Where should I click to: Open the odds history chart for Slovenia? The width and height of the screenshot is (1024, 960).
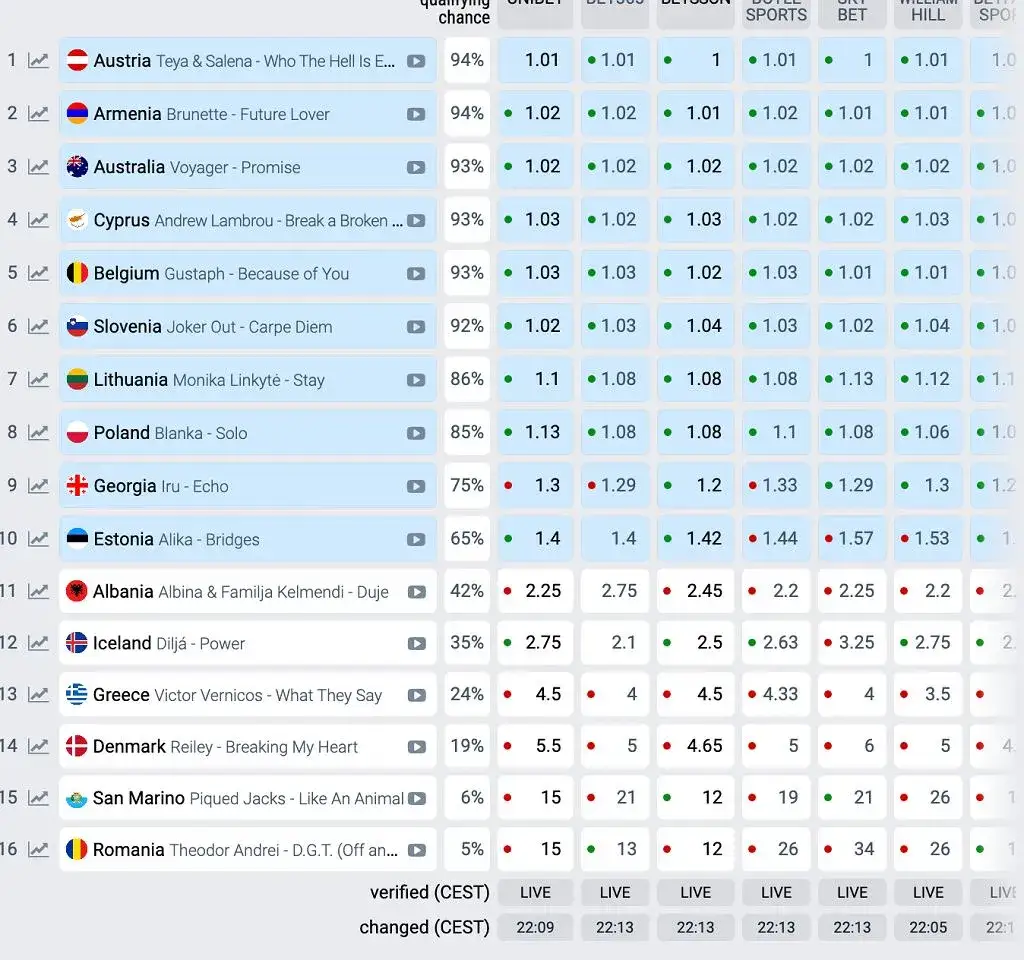(x=39, y=327)
